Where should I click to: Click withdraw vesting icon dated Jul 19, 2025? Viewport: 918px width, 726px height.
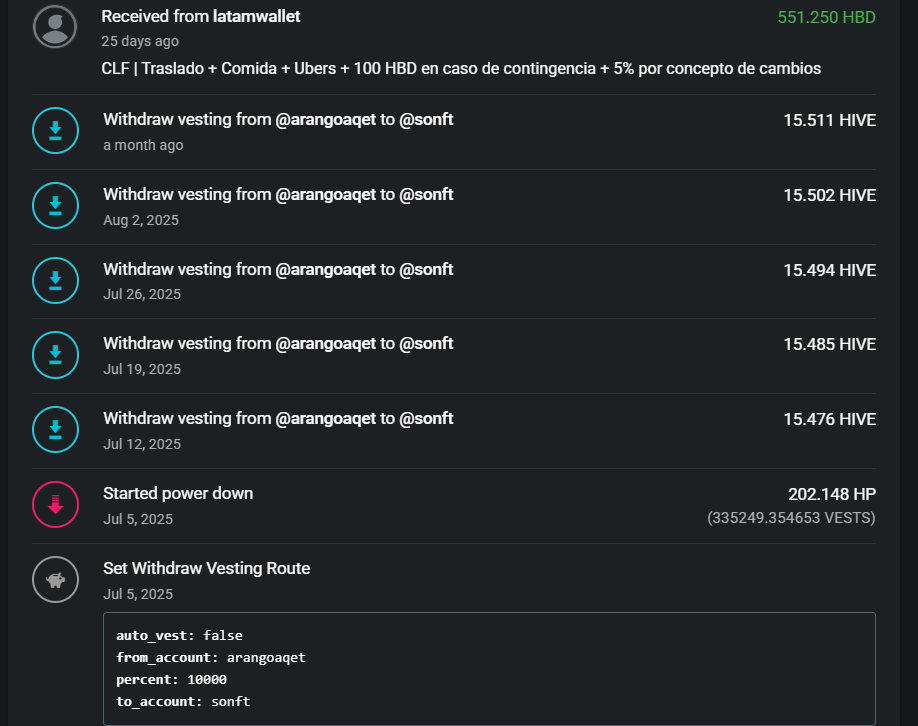[56, 355]
